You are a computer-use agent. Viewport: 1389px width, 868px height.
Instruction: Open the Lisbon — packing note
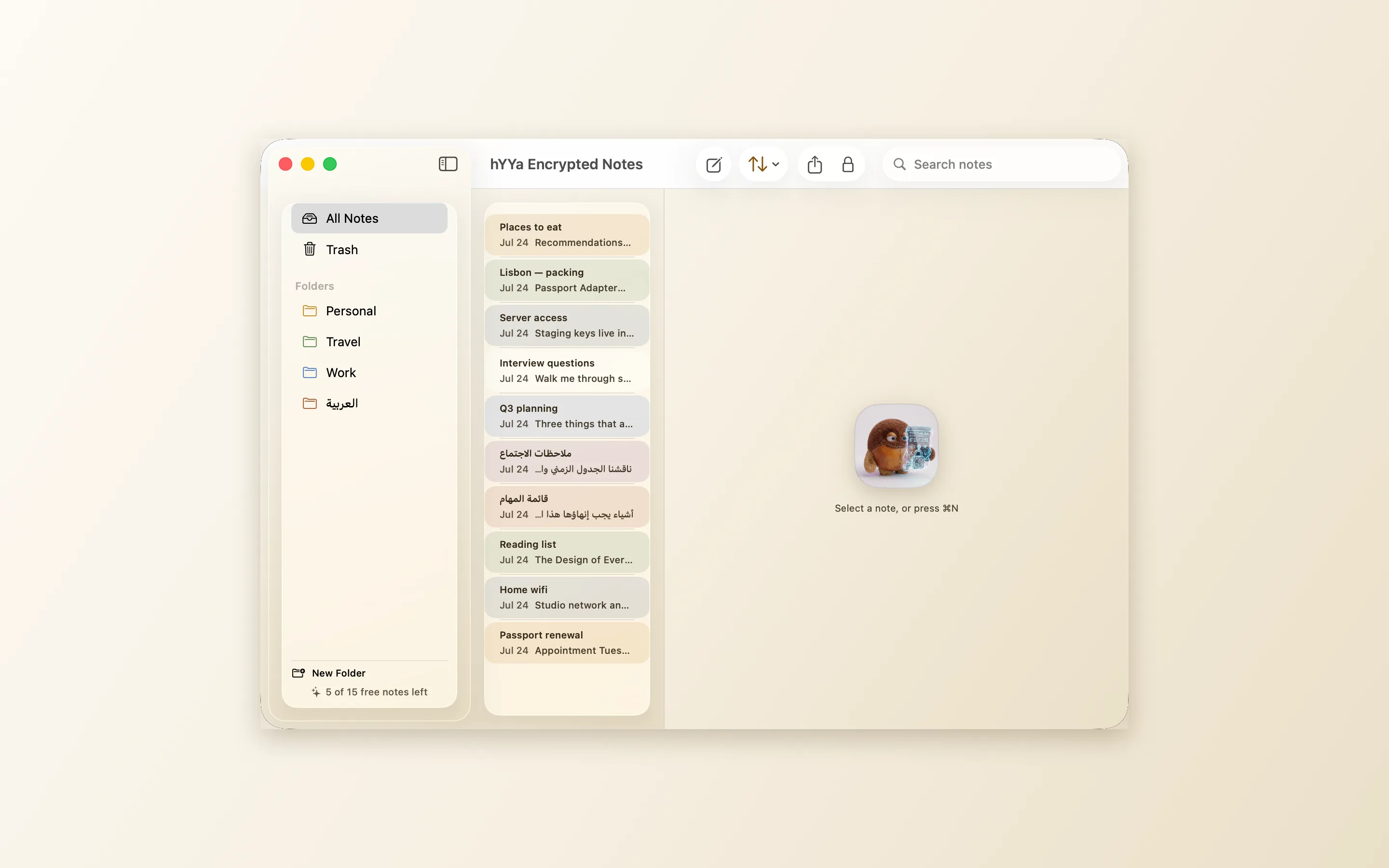pos(567,280)
